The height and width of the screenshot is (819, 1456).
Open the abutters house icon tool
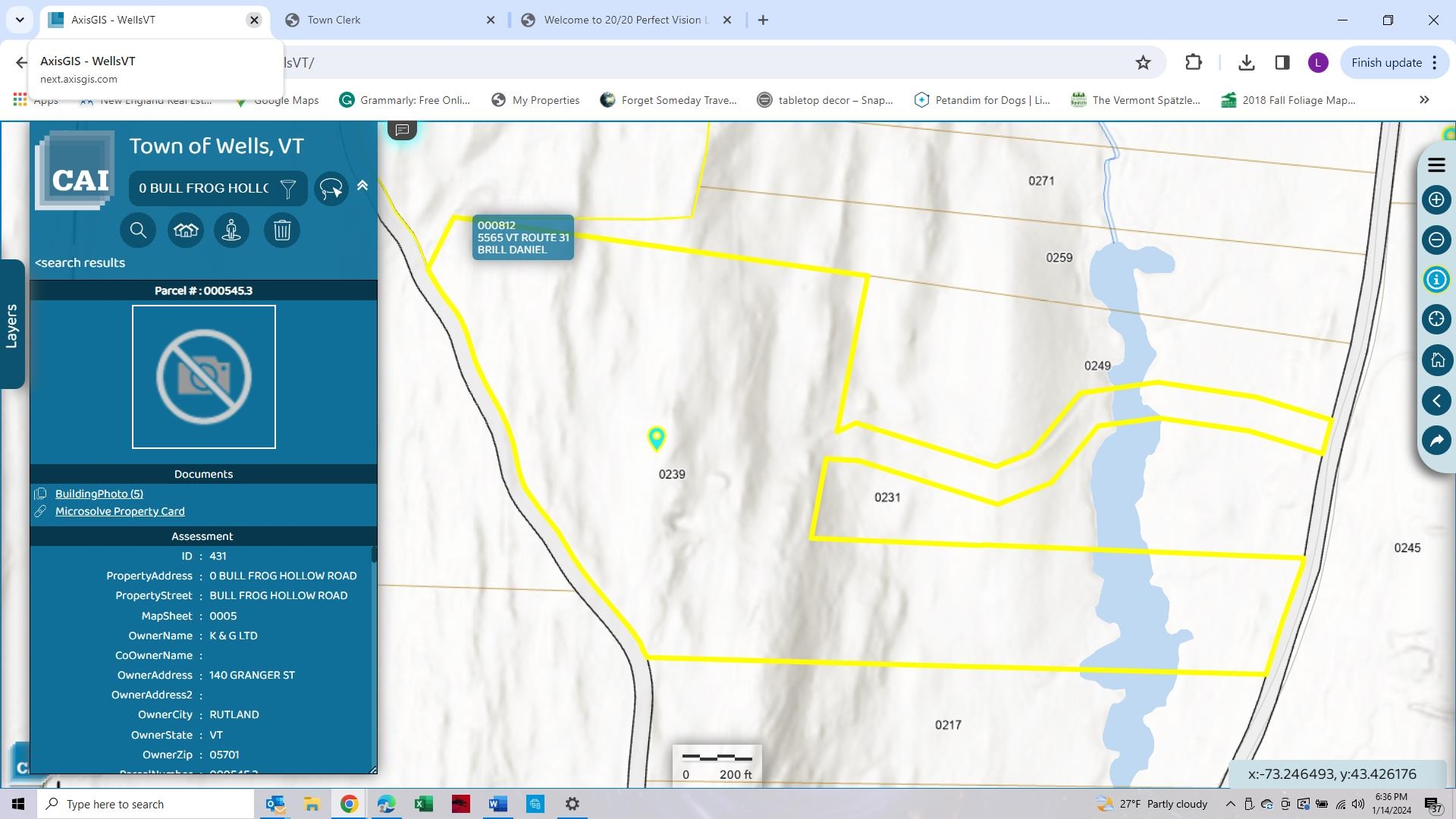click(186, 230)
